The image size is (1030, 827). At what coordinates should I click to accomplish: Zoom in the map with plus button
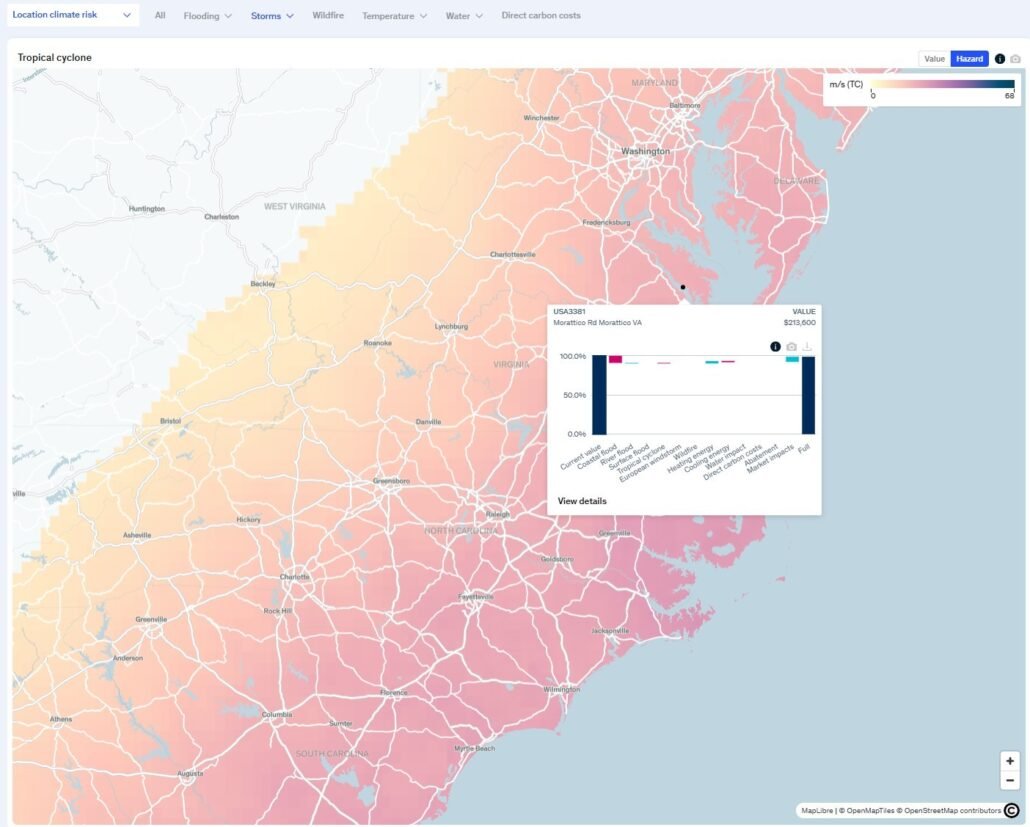[x=1010, y=761]
